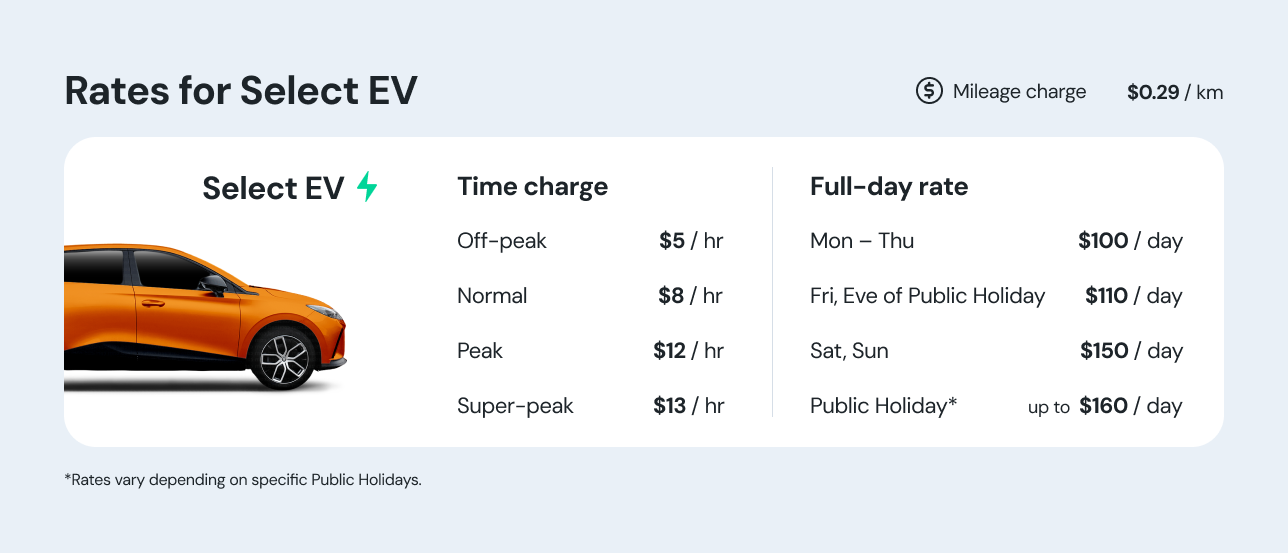Screen dimensions: 1288x553
Task: Click the "Rates for Select EV" heading
Action: pos(241,91)
